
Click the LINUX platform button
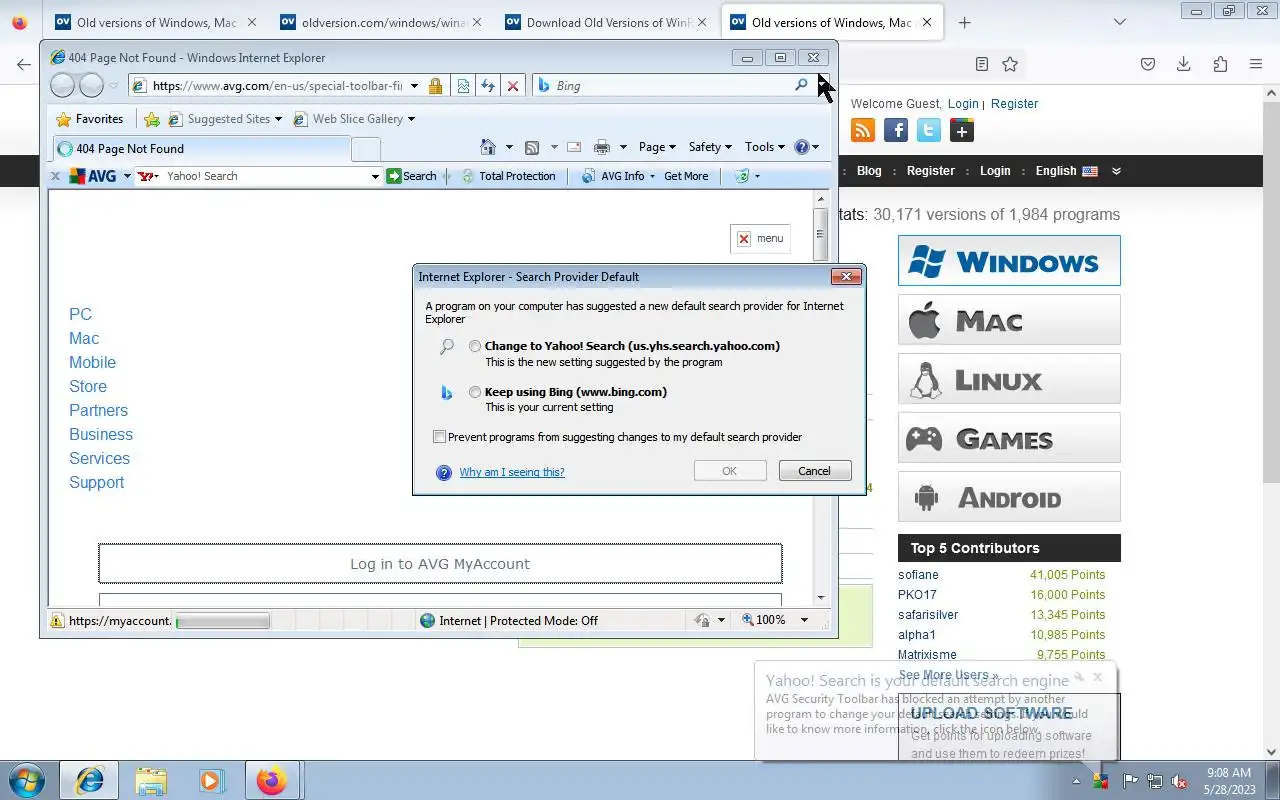click(1009, 379)
